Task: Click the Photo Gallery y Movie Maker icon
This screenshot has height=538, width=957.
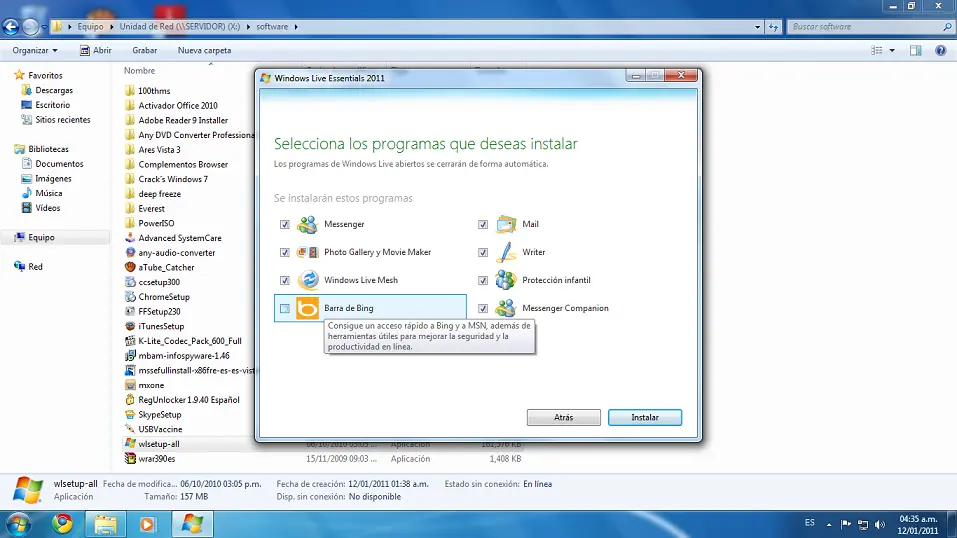Action: (307, 252)
